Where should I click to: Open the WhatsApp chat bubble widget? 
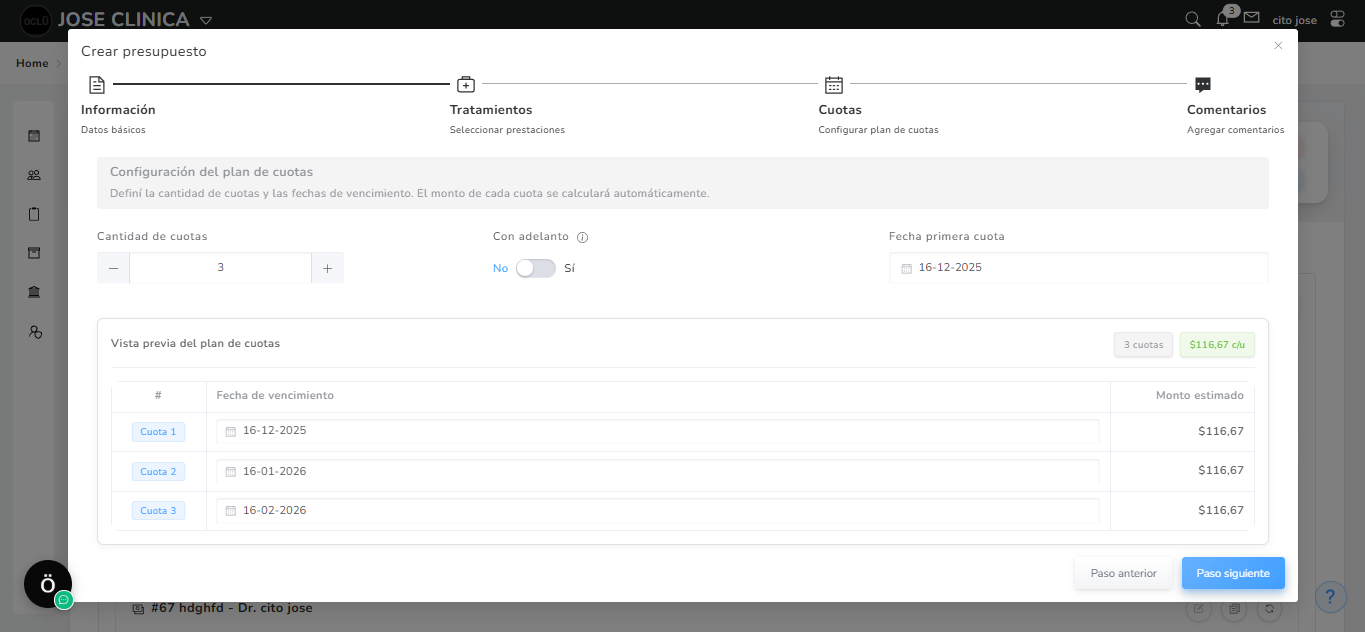[x=64, y=600]
